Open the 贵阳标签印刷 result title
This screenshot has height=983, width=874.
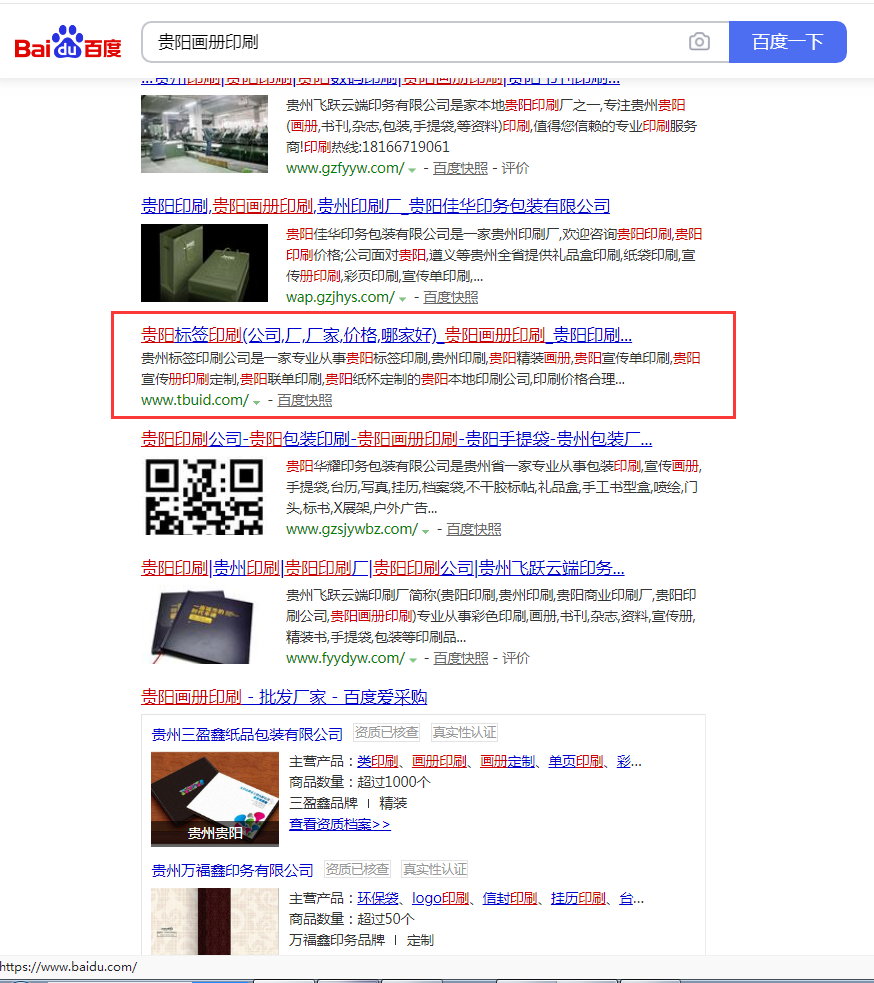click(386, 335)
